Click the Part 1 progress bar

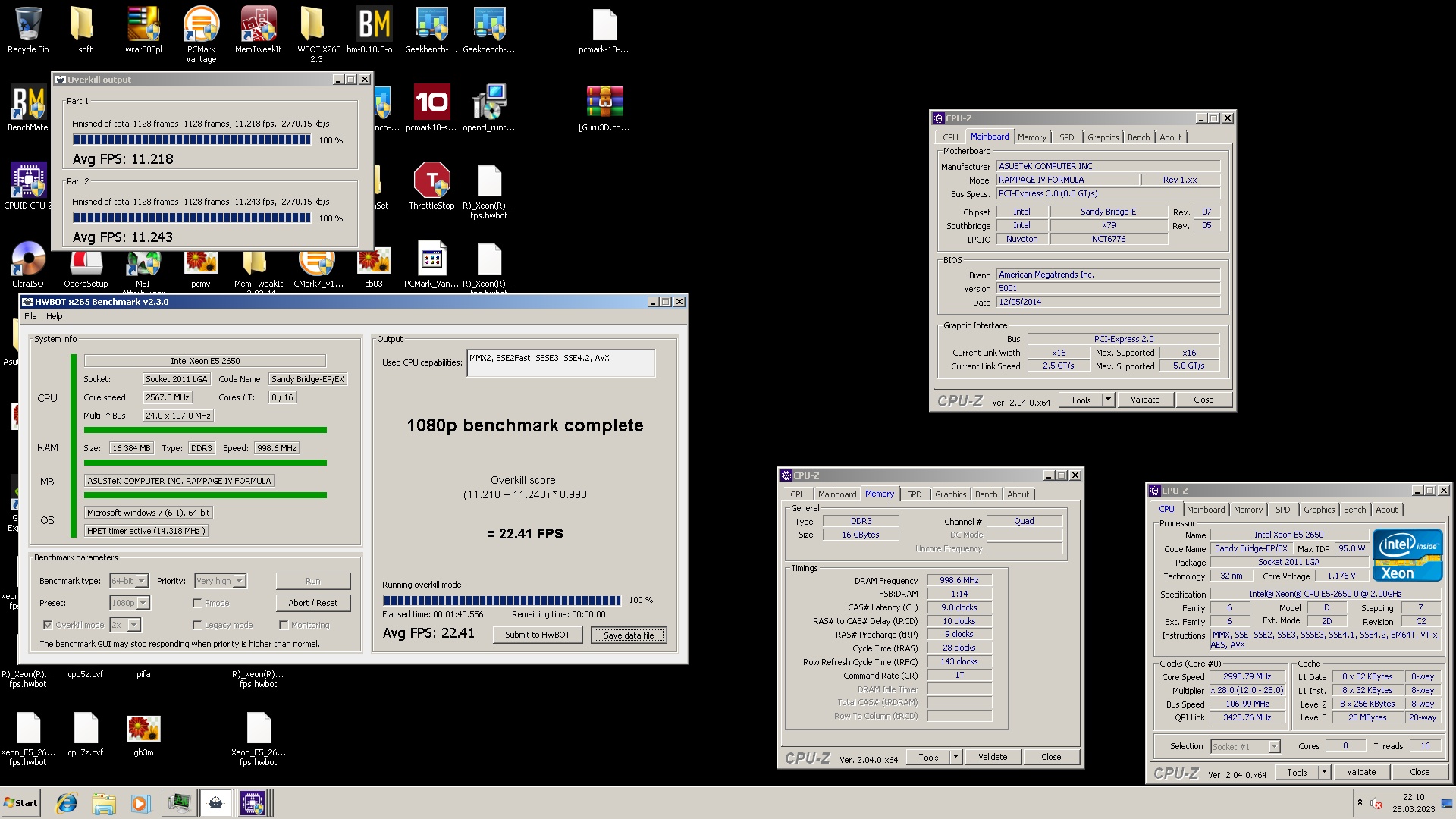click(192, 140)
